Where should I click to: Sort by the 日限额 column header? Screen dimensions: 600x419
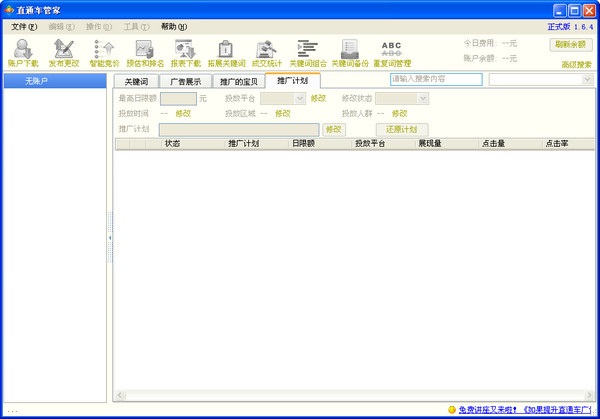(x=320, y=144)
